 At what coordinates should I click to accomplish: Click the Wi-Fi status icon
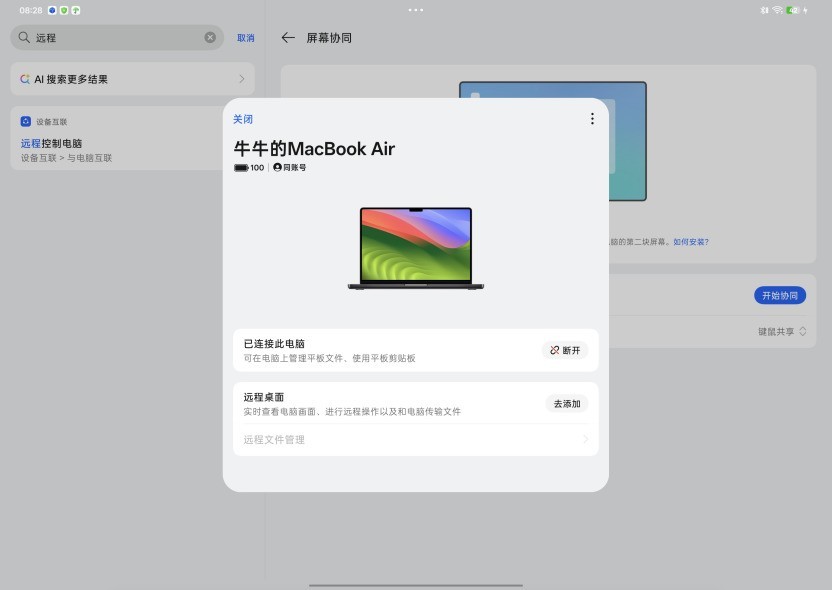click(x=777, y=9)
